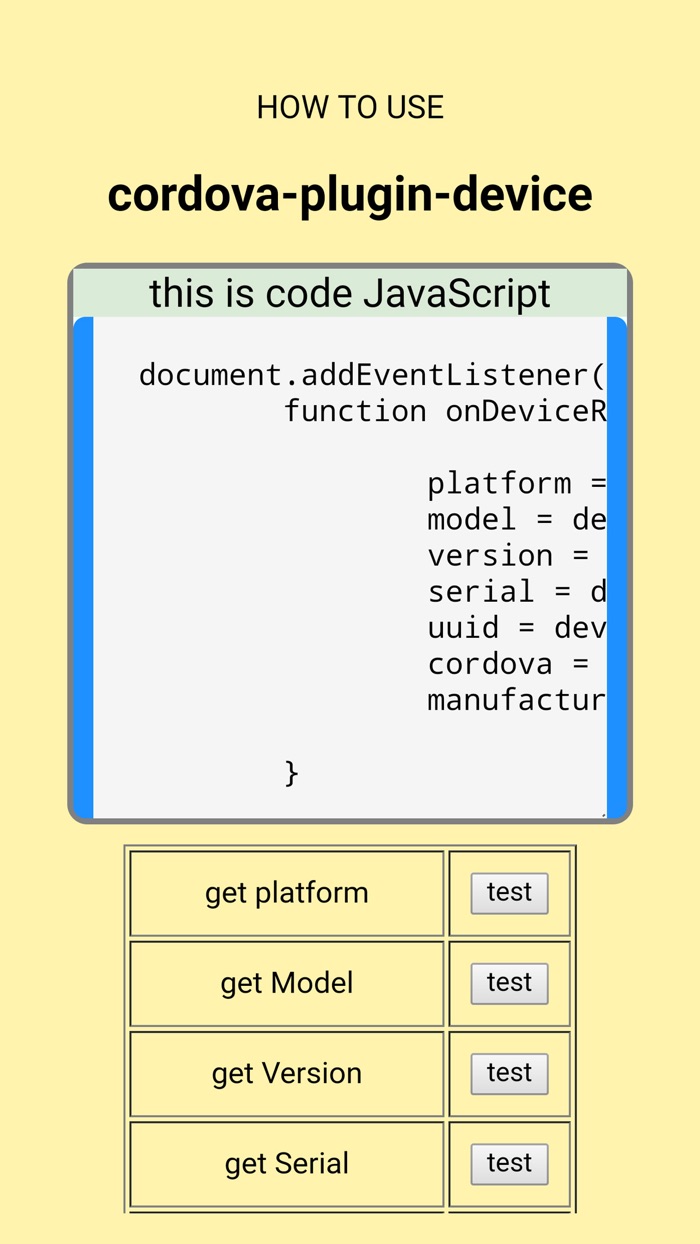700x1244 pixels.
Task: Click the cordova-plugin-device heading
Action: (350, 194)
